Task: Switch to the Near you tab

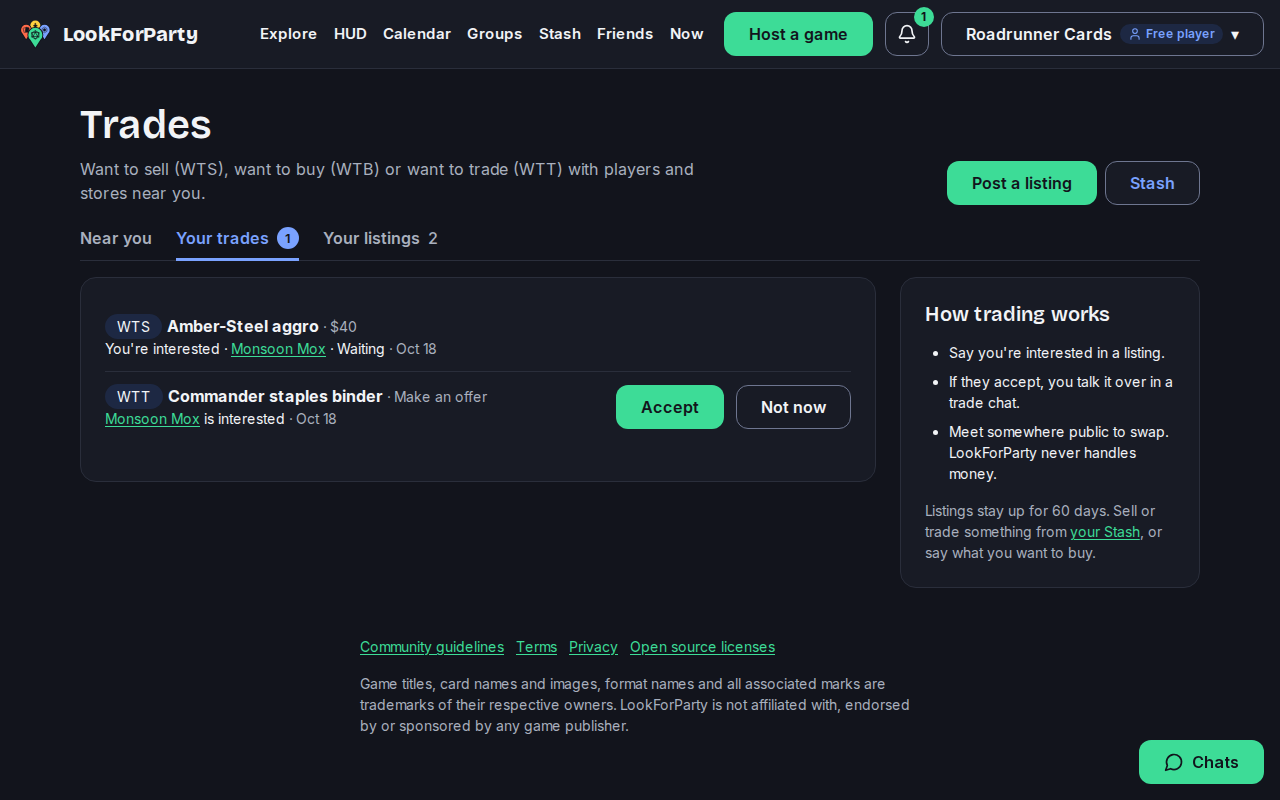Action: pos(116,238)
